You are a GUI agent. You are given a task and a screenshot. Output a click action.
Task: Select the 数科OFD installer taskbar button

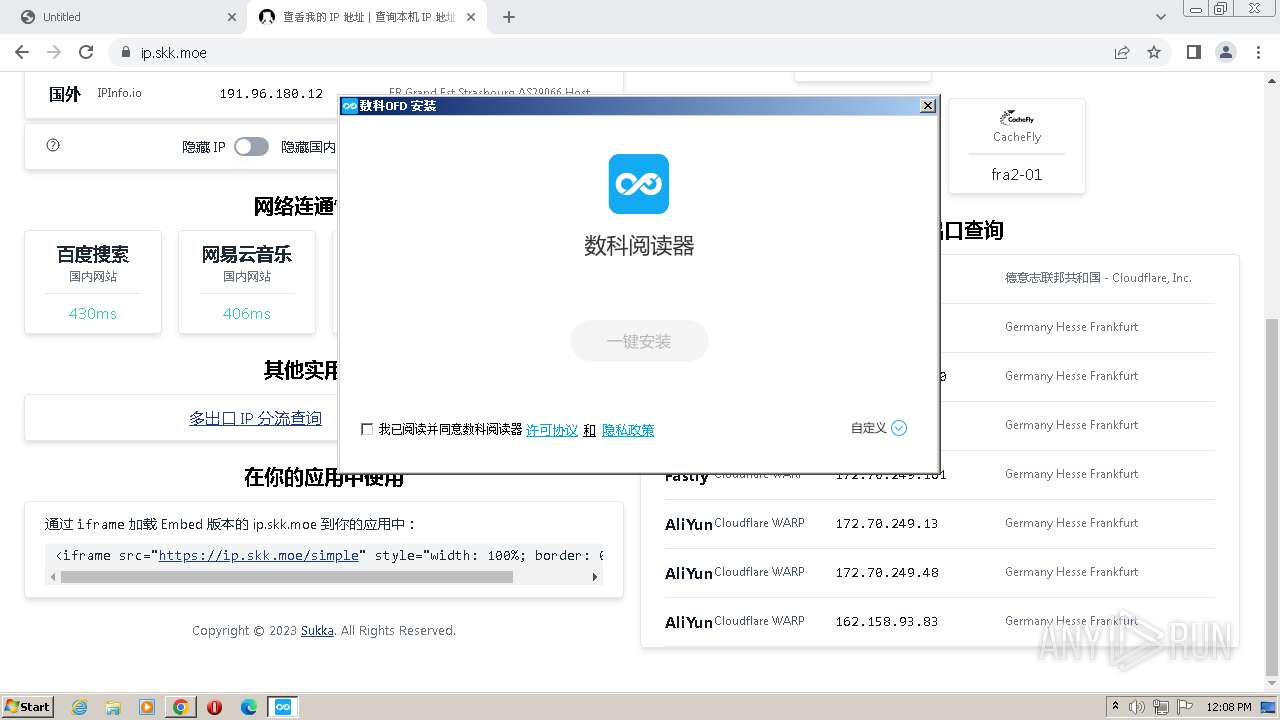pos(283,707)
